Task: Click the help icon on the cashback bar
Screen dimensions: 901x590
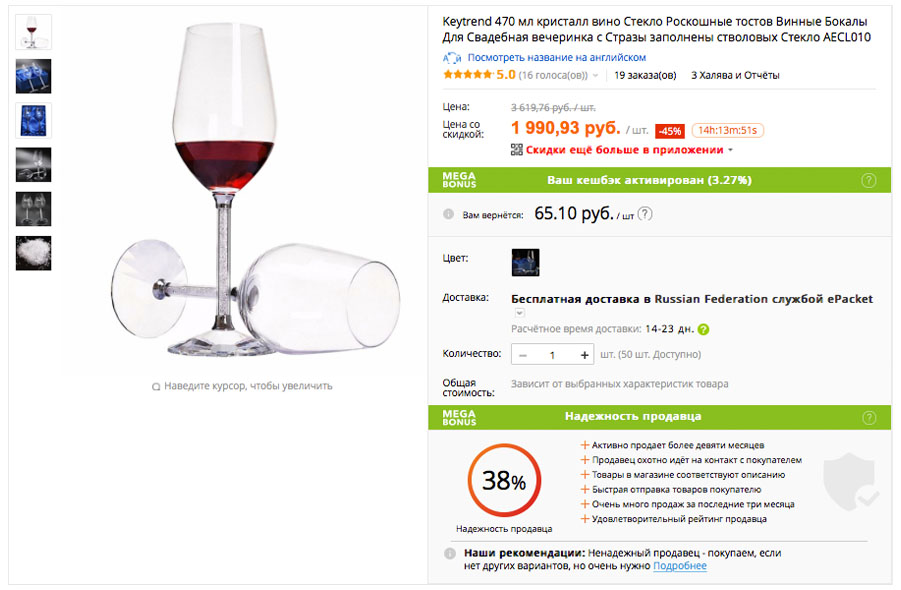Action: [869, 181]
